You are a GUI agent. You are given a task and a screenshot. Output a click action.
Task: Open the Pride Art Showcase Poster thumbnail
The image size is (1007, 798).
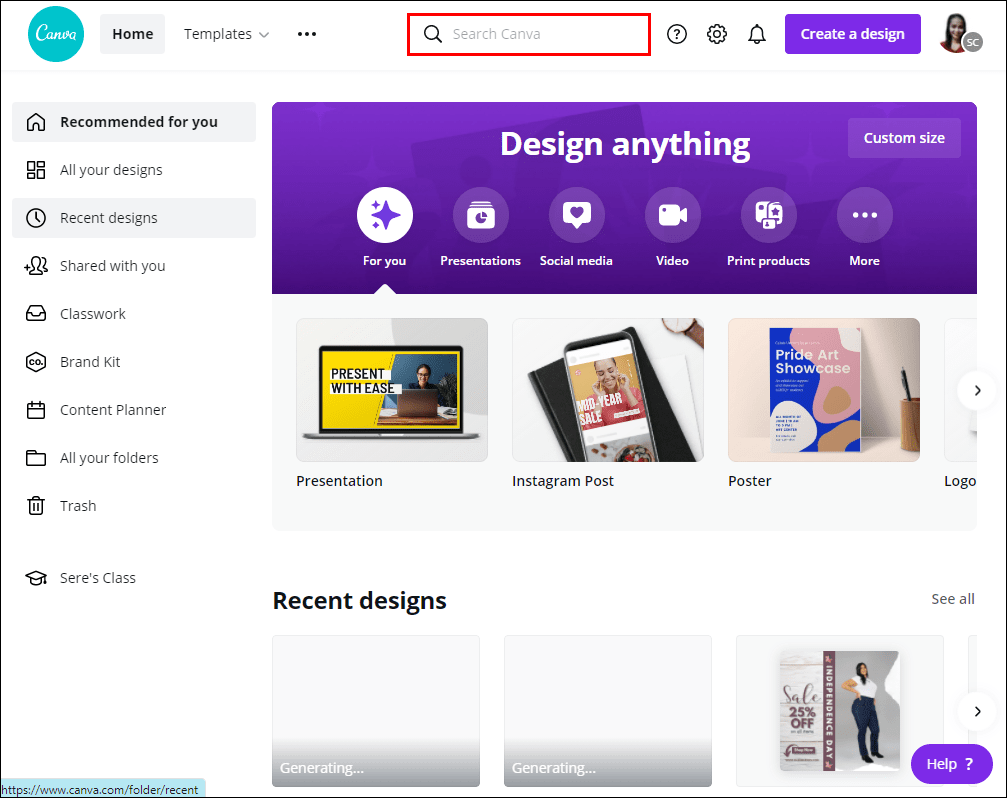pos(823,389)
